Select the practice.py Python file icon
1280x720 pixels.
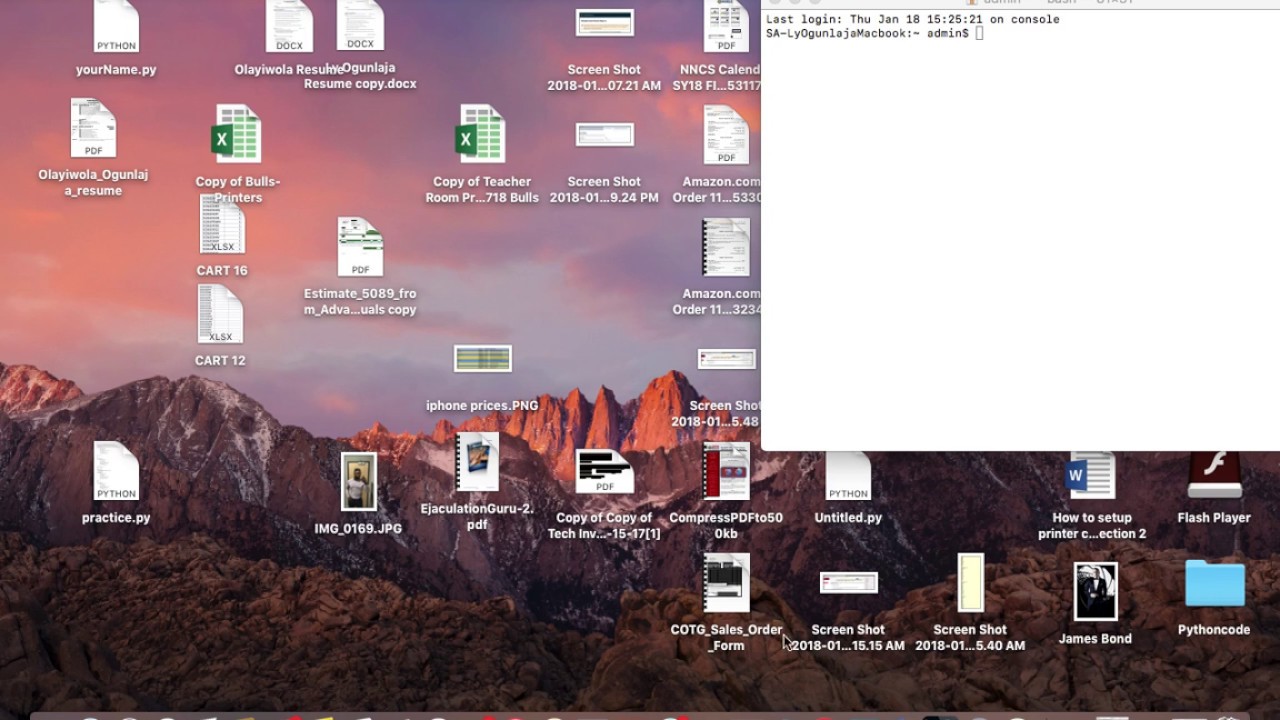(x=116, y=471)
